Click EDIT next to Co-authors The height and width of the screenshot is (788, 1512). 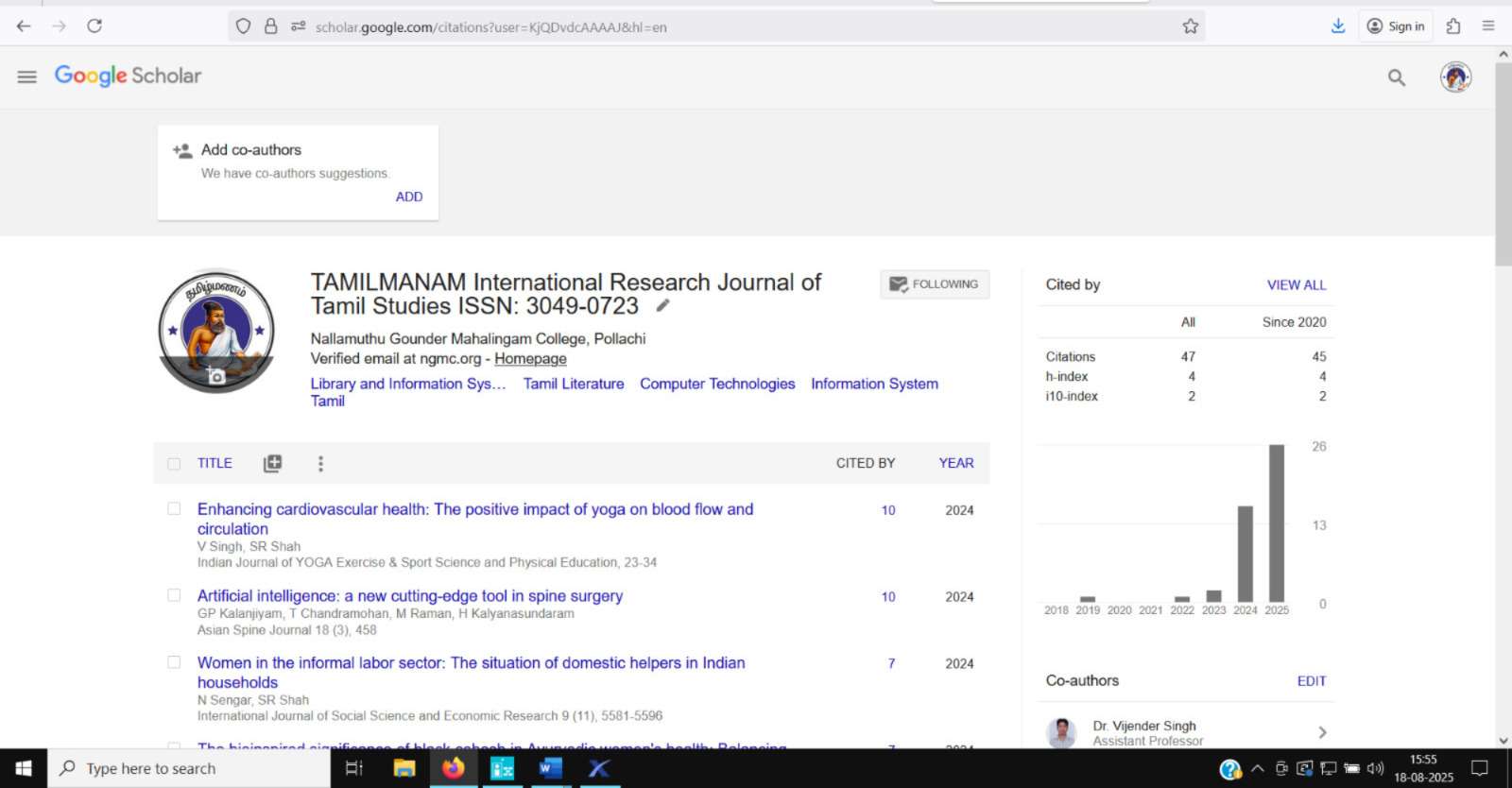pos(1312,681)
